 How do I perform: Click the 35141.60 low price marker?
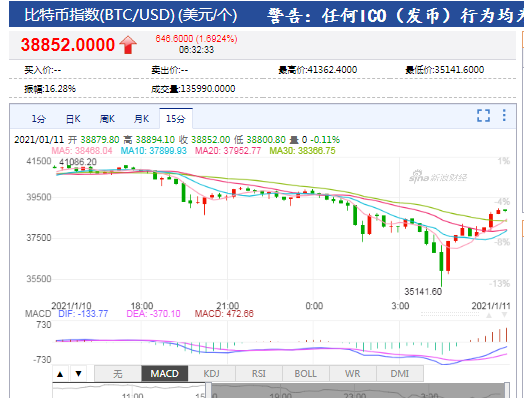tap(423, 291)
